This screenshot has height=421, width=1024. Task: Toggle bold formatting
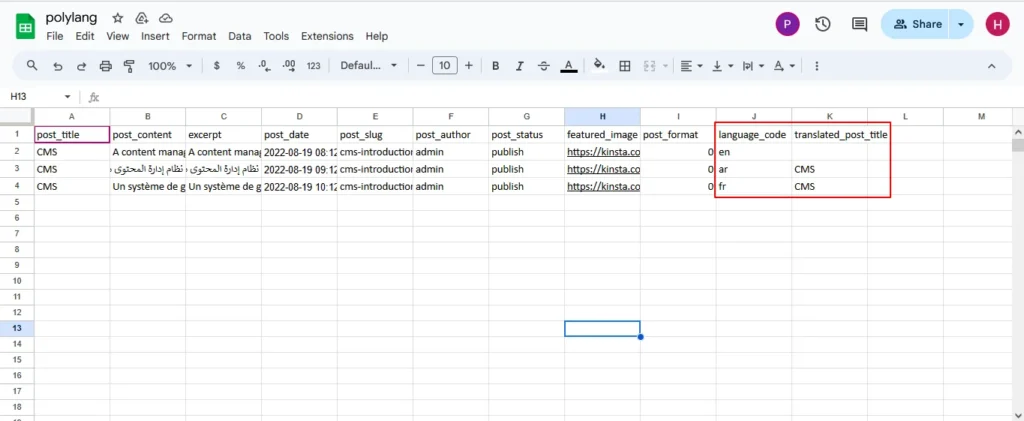(496, 66)
